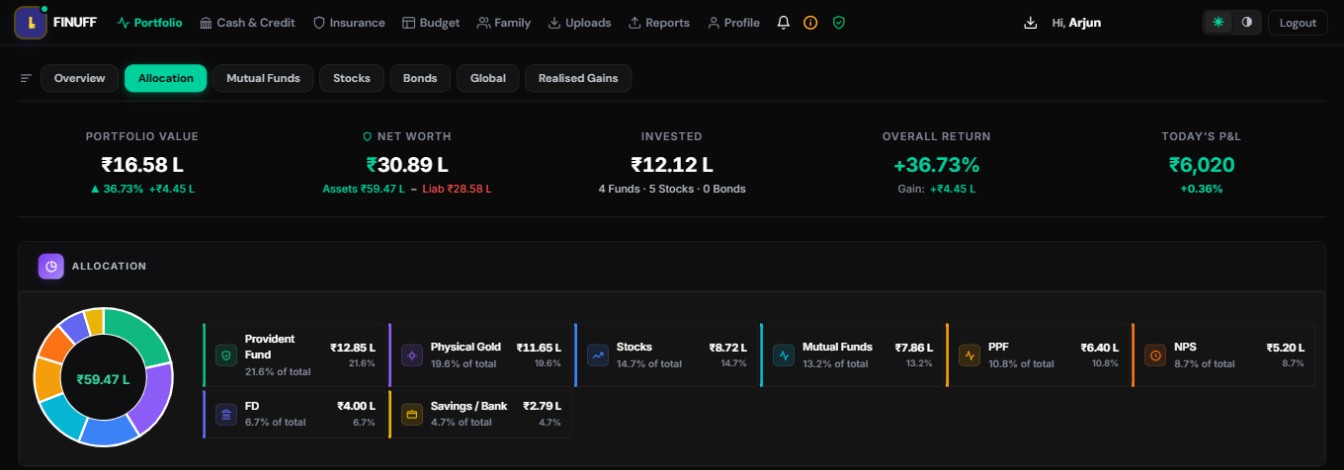Viewport: 1344px width, 470px height.
Task: Click the Net Worth ₹30.89 L figure
Action: pyautogui.click(x=407, y=165)
